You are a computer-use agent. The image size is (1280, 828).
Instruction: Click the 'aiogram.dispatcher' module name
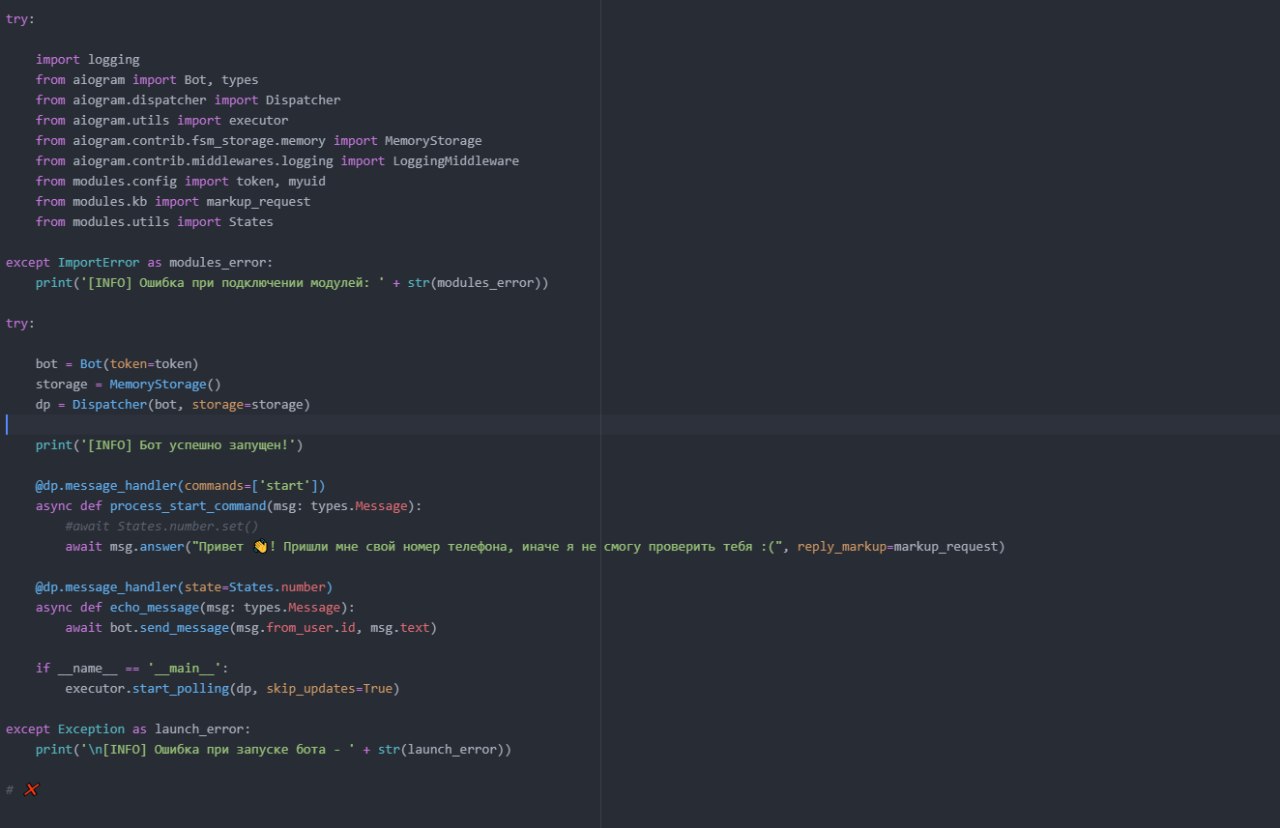[x=139, y=100]
